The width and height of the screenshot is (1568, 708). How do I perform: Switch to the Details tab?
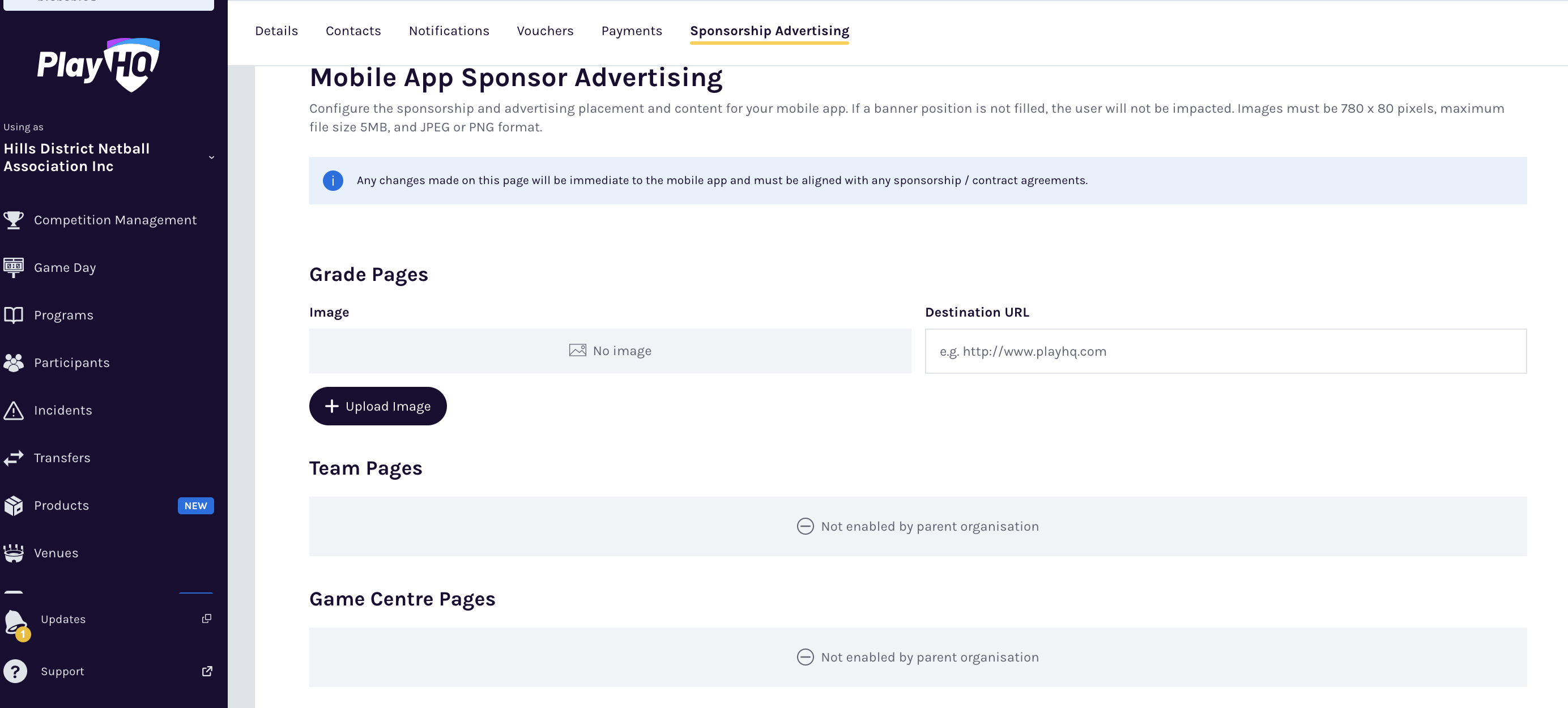point(276,31)
